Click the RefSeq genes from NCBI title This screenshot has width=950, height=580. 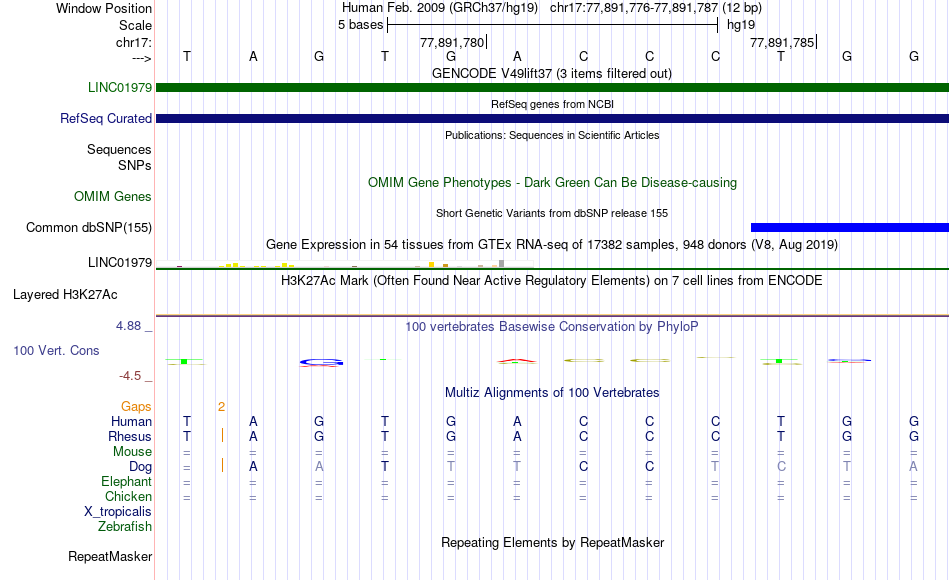552,104
